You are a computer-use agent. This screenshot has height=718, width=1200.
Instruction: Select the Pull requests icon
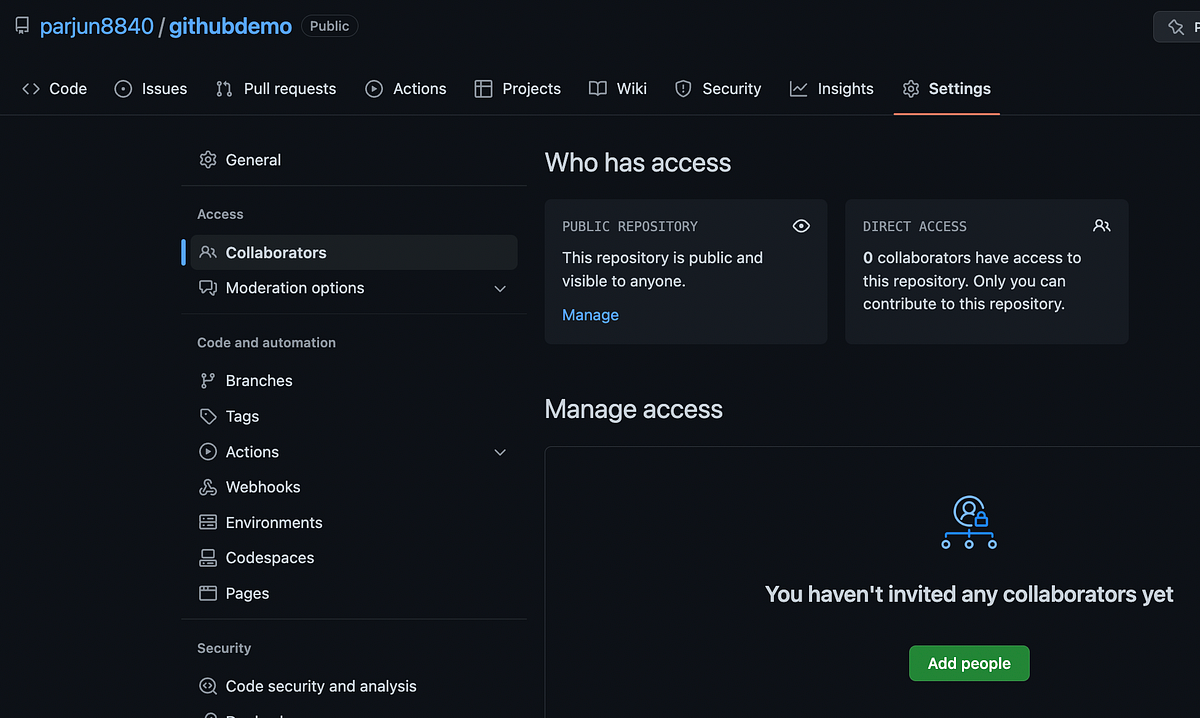222,88
